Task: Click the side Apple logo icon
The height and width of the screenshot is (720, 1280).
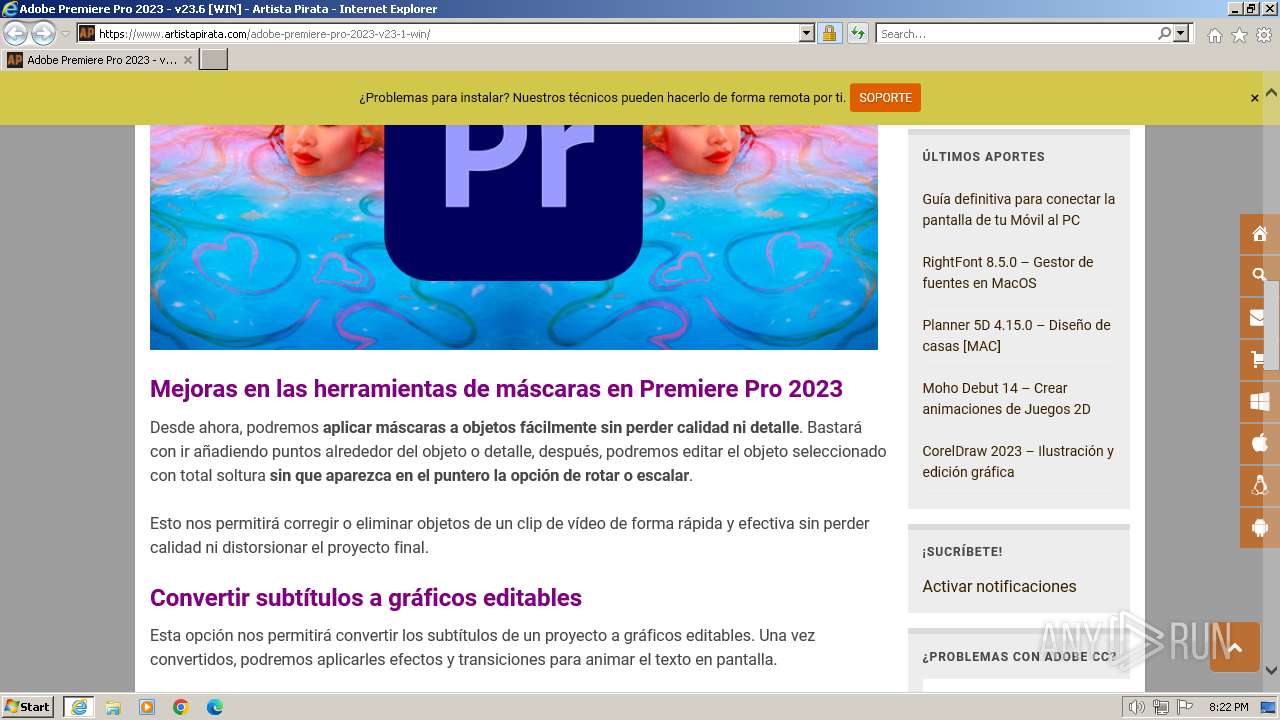Action: coord(1259,444)
